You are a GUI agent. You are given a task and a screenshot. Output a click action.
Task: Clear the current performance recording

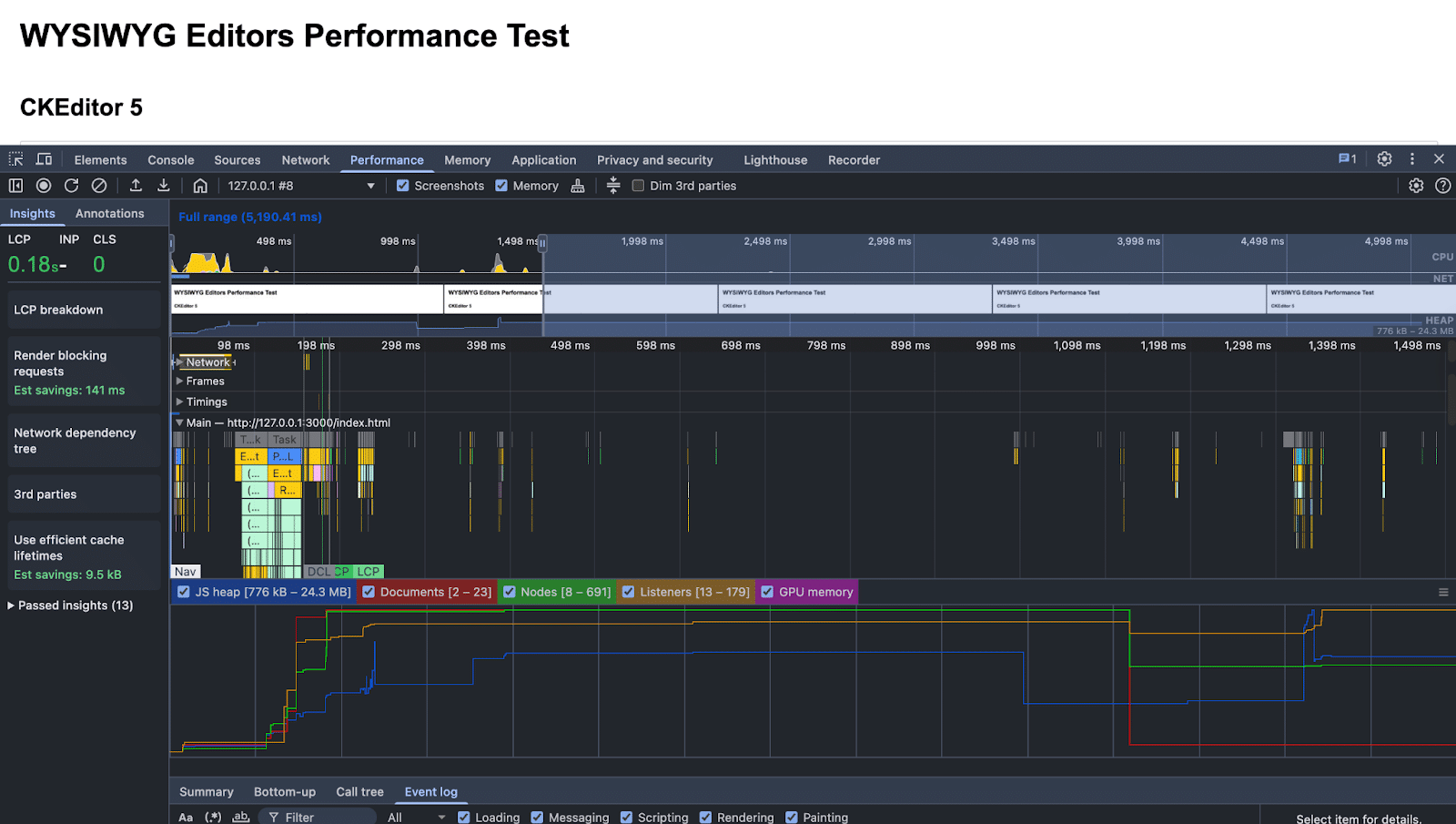coord(99,186)
